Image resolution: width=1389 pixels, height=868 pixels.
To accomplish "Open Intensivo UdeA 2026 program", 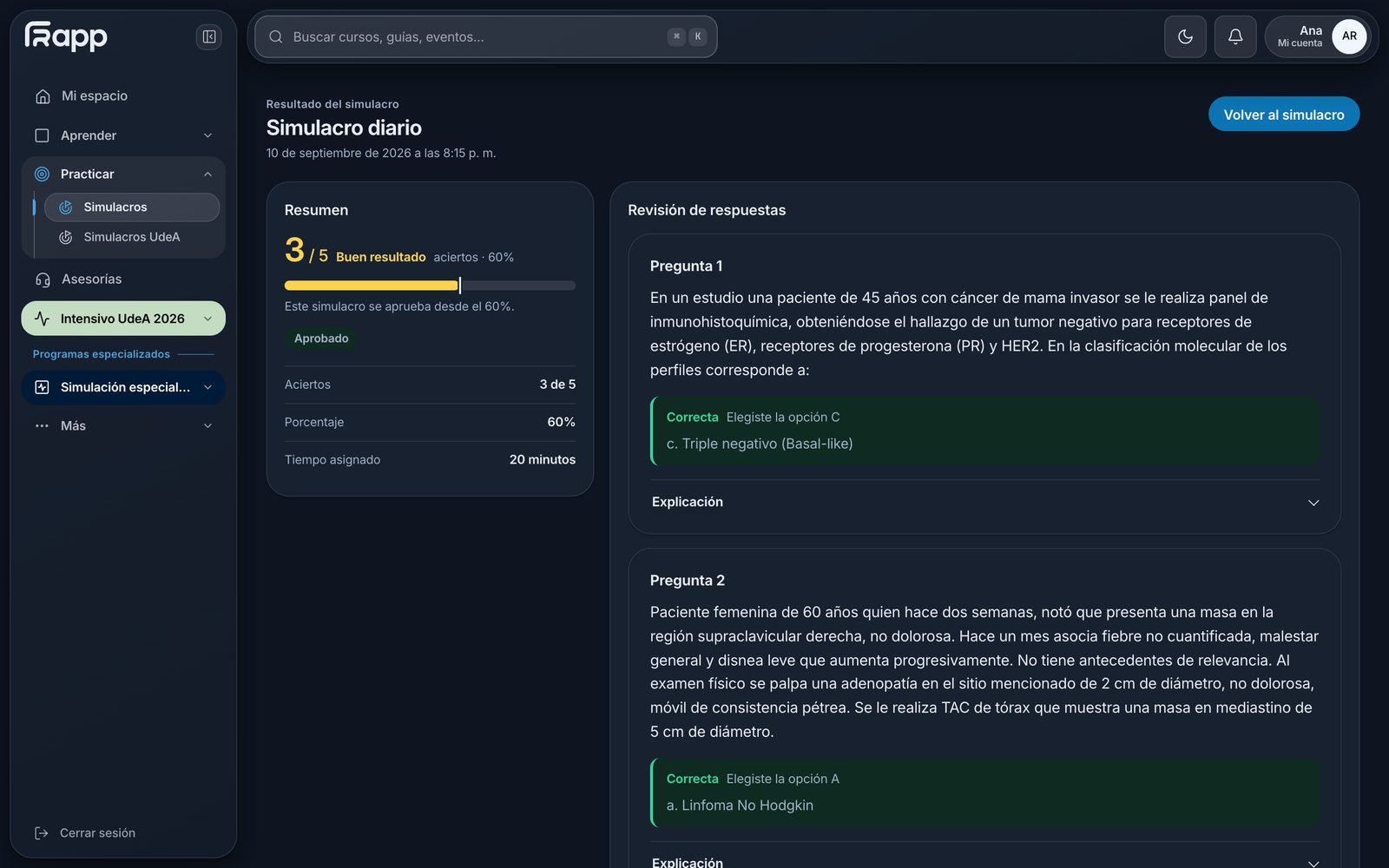I will click(x=123, y=319).
